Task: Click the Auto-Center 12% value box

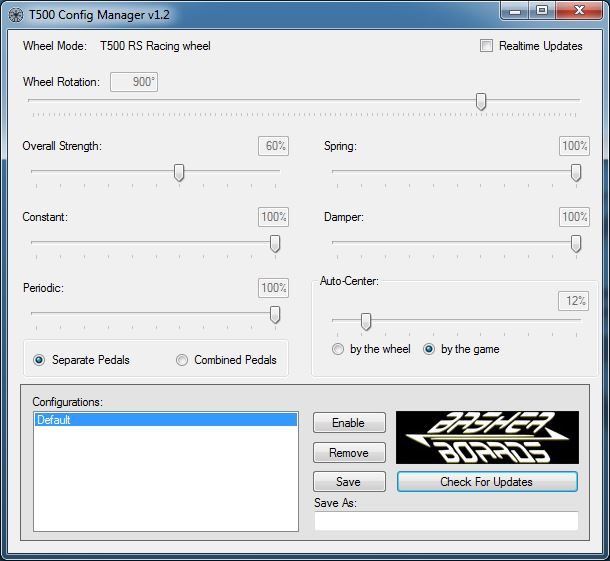Action: click(573, 301)
